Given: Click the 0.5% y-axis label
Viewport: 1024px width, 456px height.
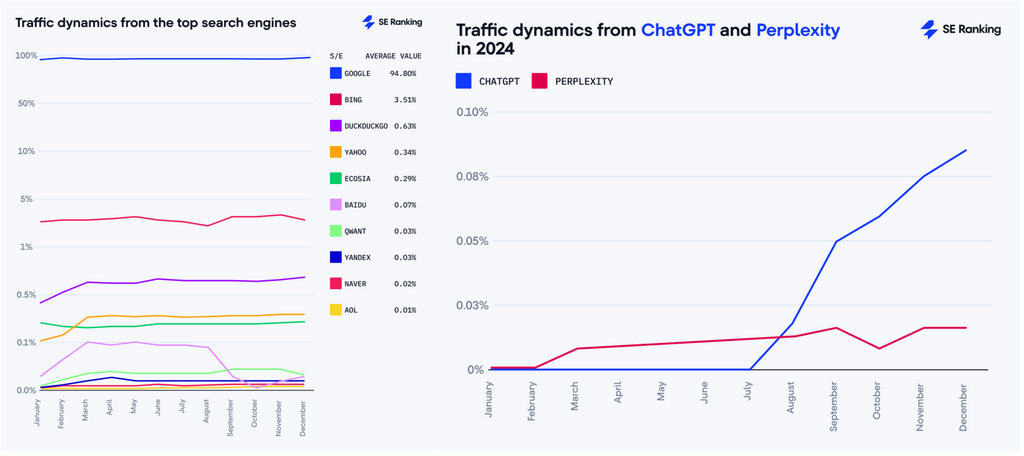Looking at the screenshot, I should (25, 295).
